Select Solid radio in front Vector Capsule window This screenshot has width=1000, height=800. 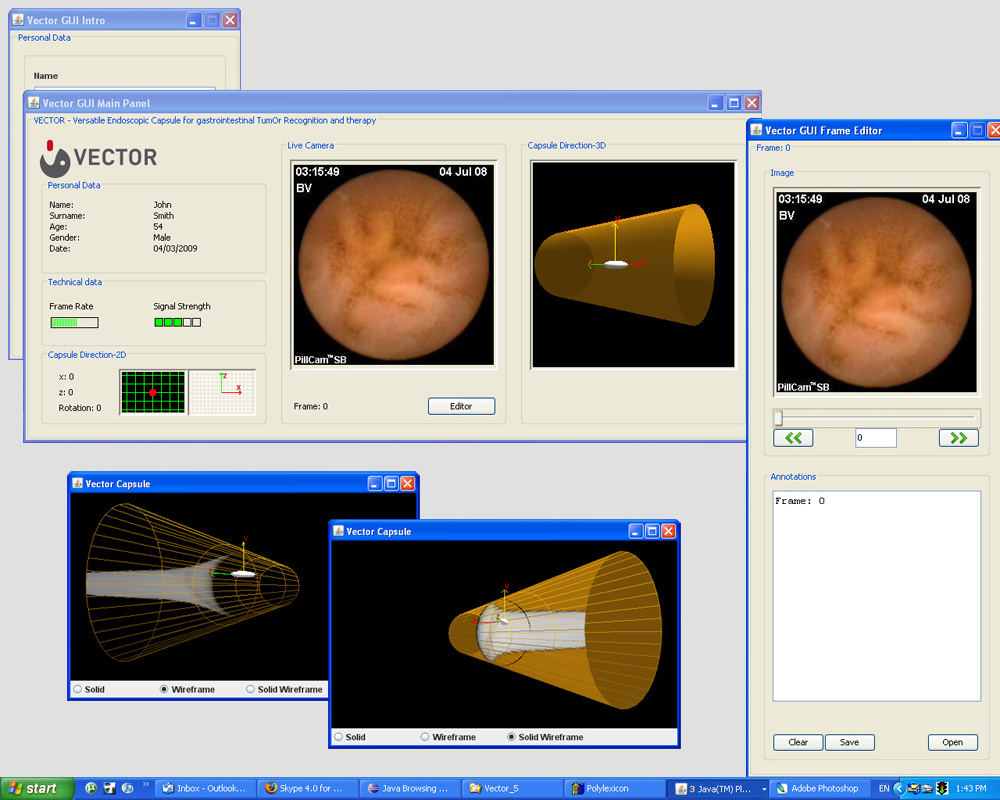(338, 737)
